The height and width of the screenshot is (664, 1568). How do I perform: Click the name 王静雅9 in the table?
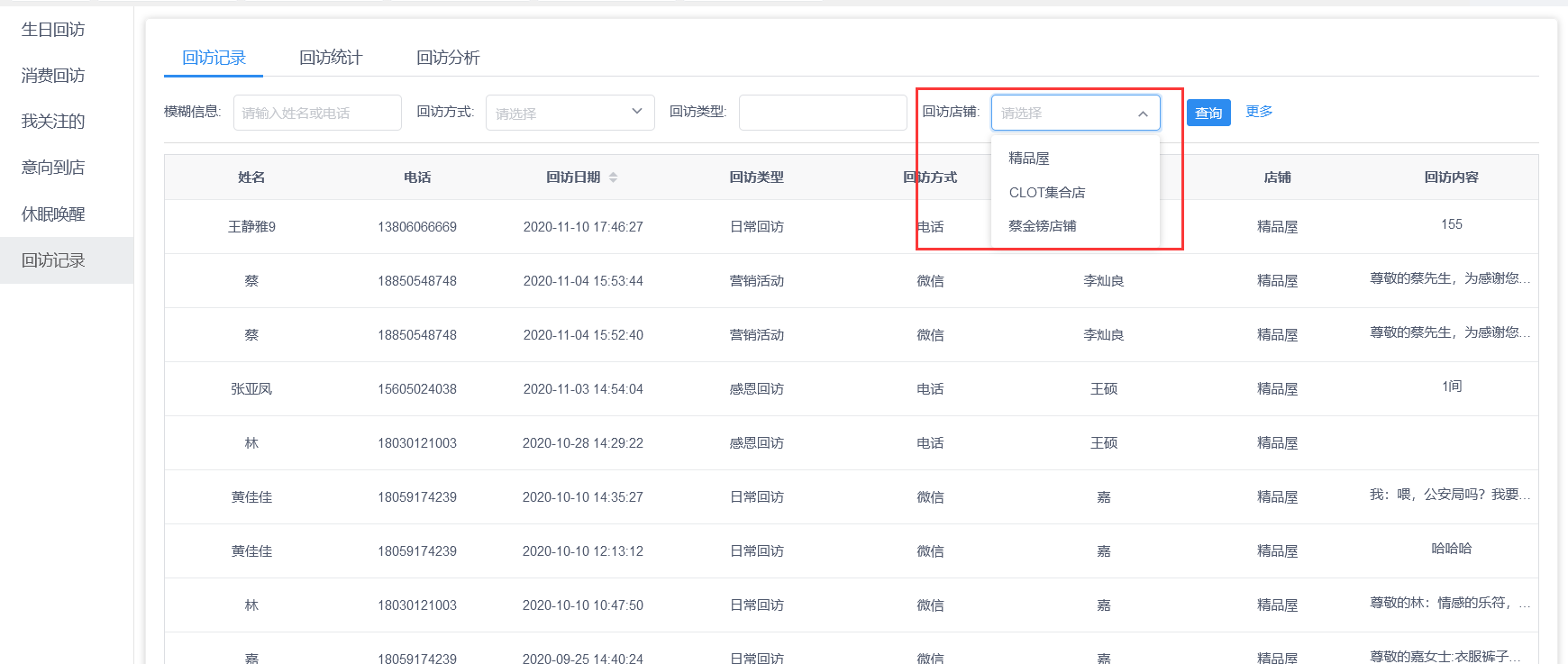click(251, 227)
